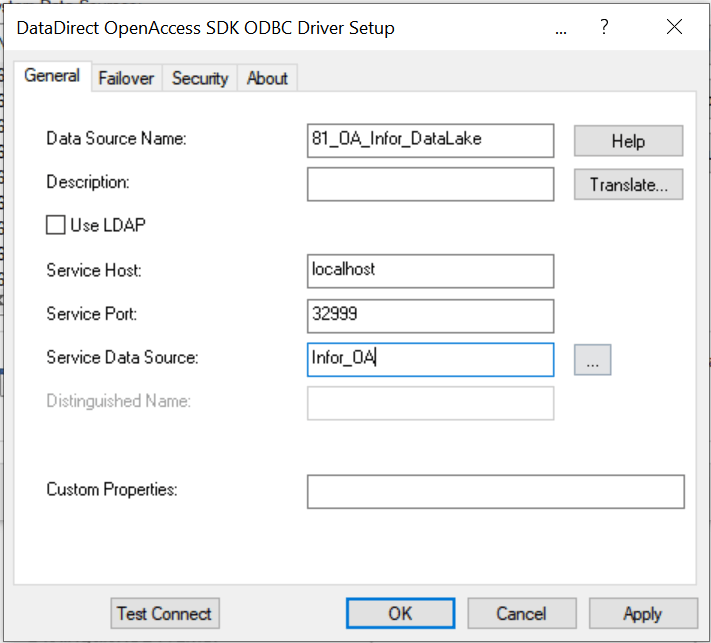Confirm settings with OK button

click(x=400, y=614)
